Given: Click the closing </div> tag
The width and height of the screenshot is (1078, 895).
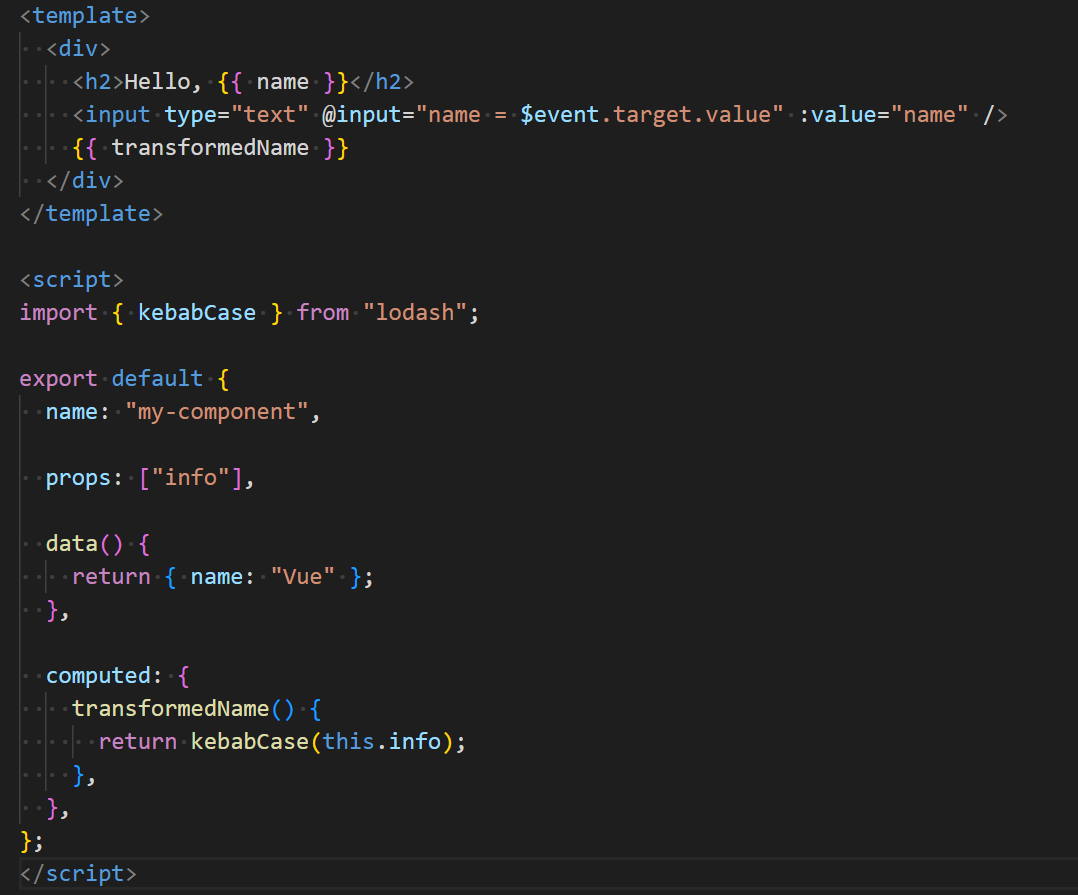Looking at the screenshot, I should click(85, 181).
